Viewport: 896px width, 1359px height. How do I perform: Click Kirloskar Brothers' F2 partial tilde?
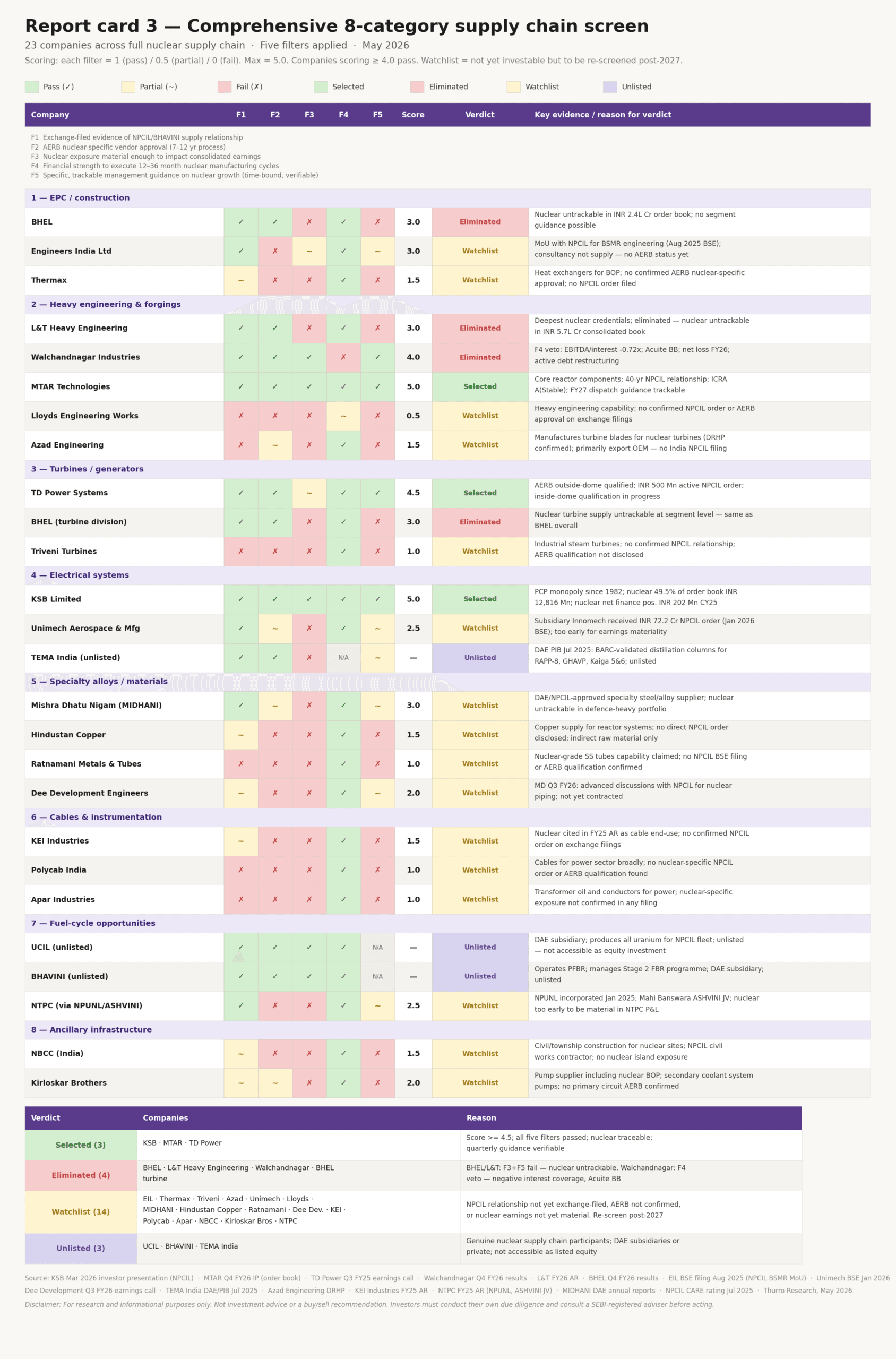(275, 1083)
